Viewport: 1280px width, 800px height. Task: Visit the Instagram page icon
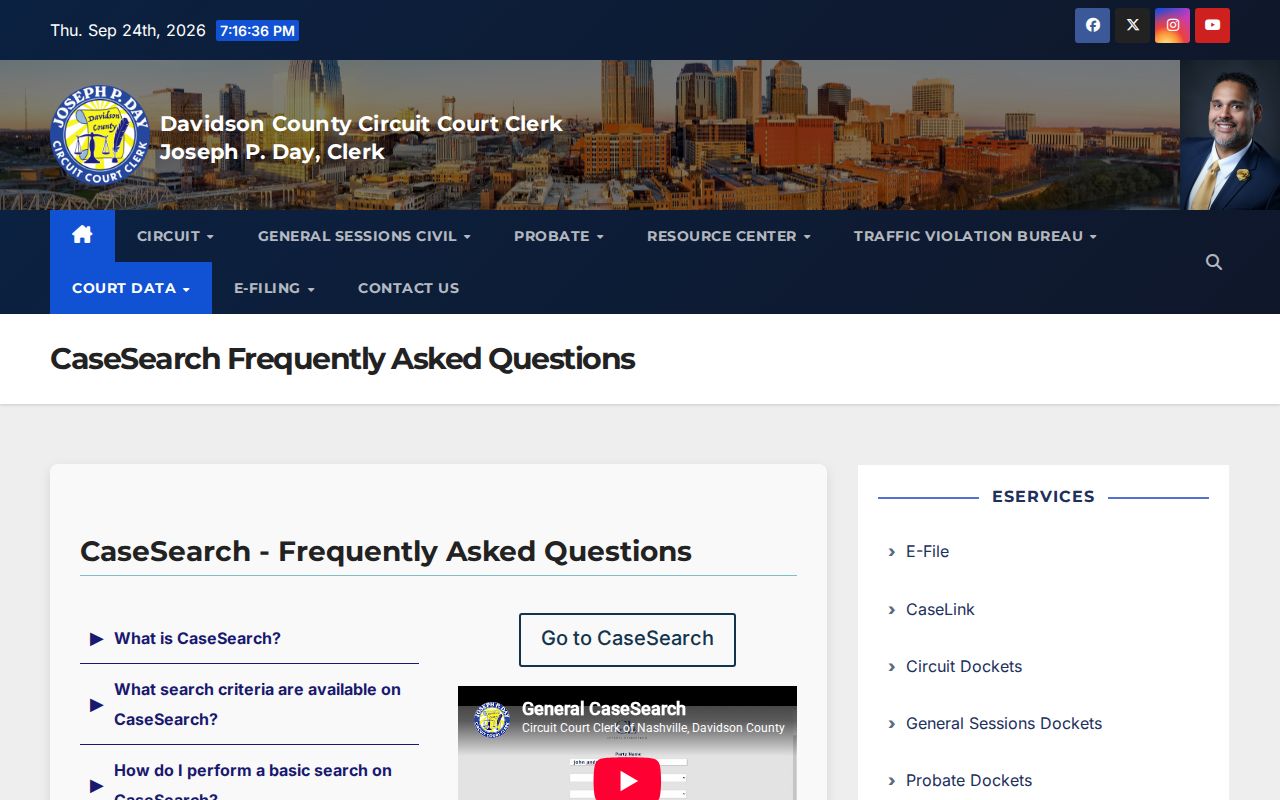[x=1172, y=26]
